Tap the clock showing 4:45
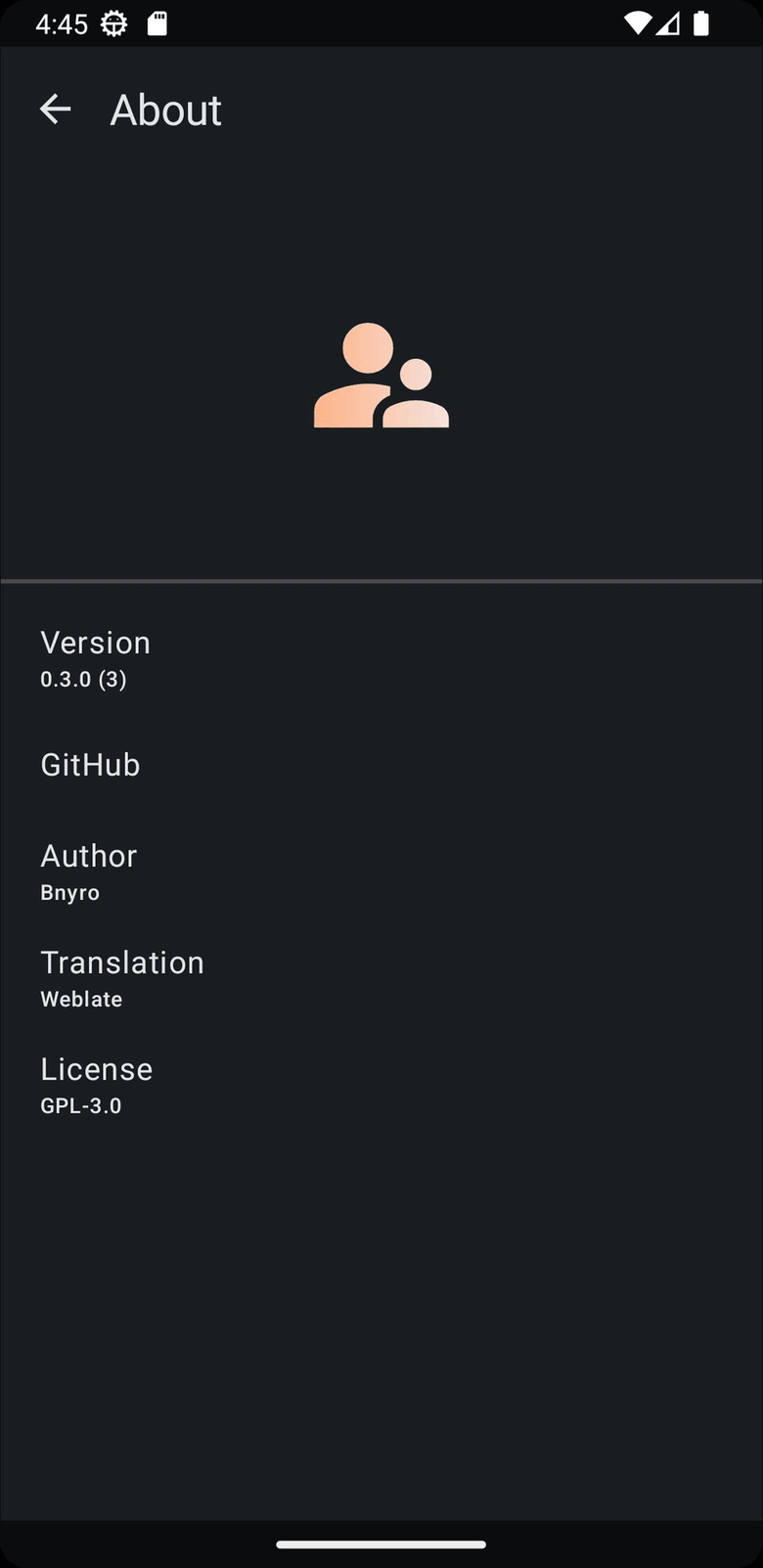This screenshot has width=763, height=1568. (x=63, y=22)
